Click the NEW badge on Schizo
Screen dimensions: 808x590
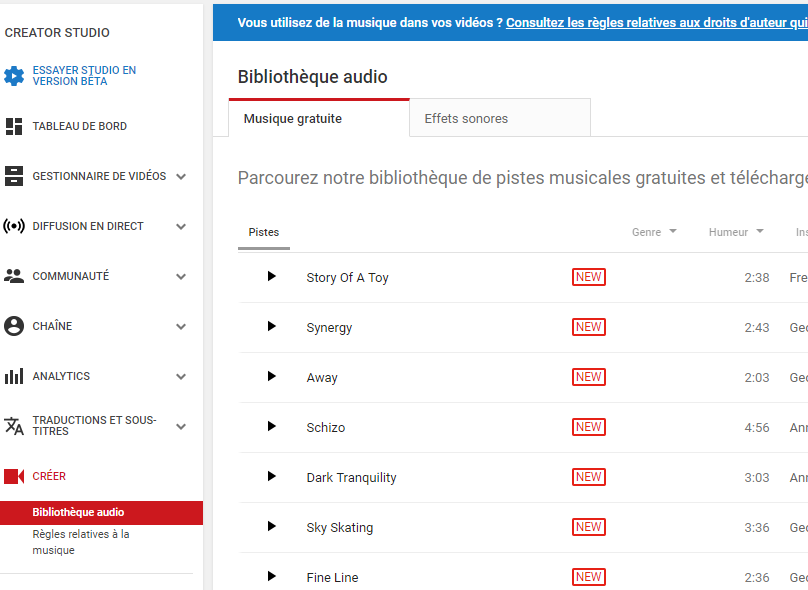(x=588, y=427)
